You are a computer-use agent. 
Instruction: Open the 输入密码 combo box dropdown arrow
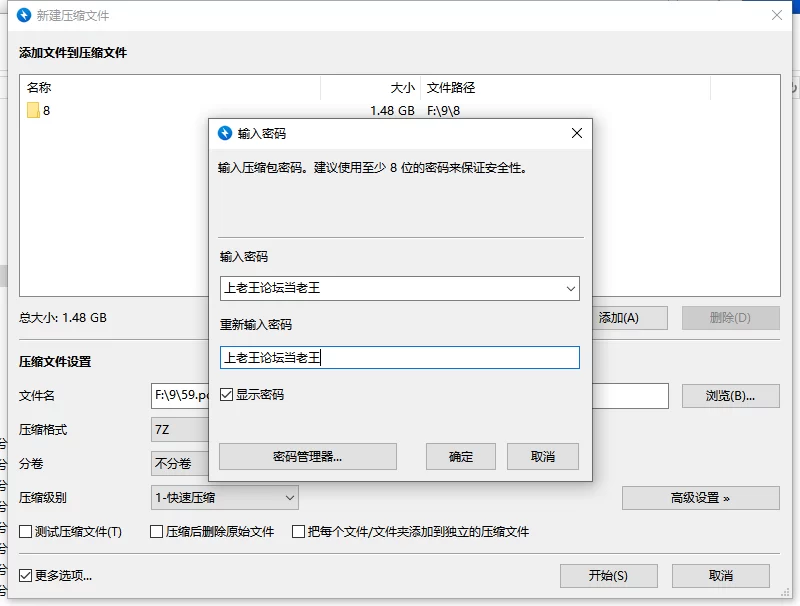[x=570, y=289]
